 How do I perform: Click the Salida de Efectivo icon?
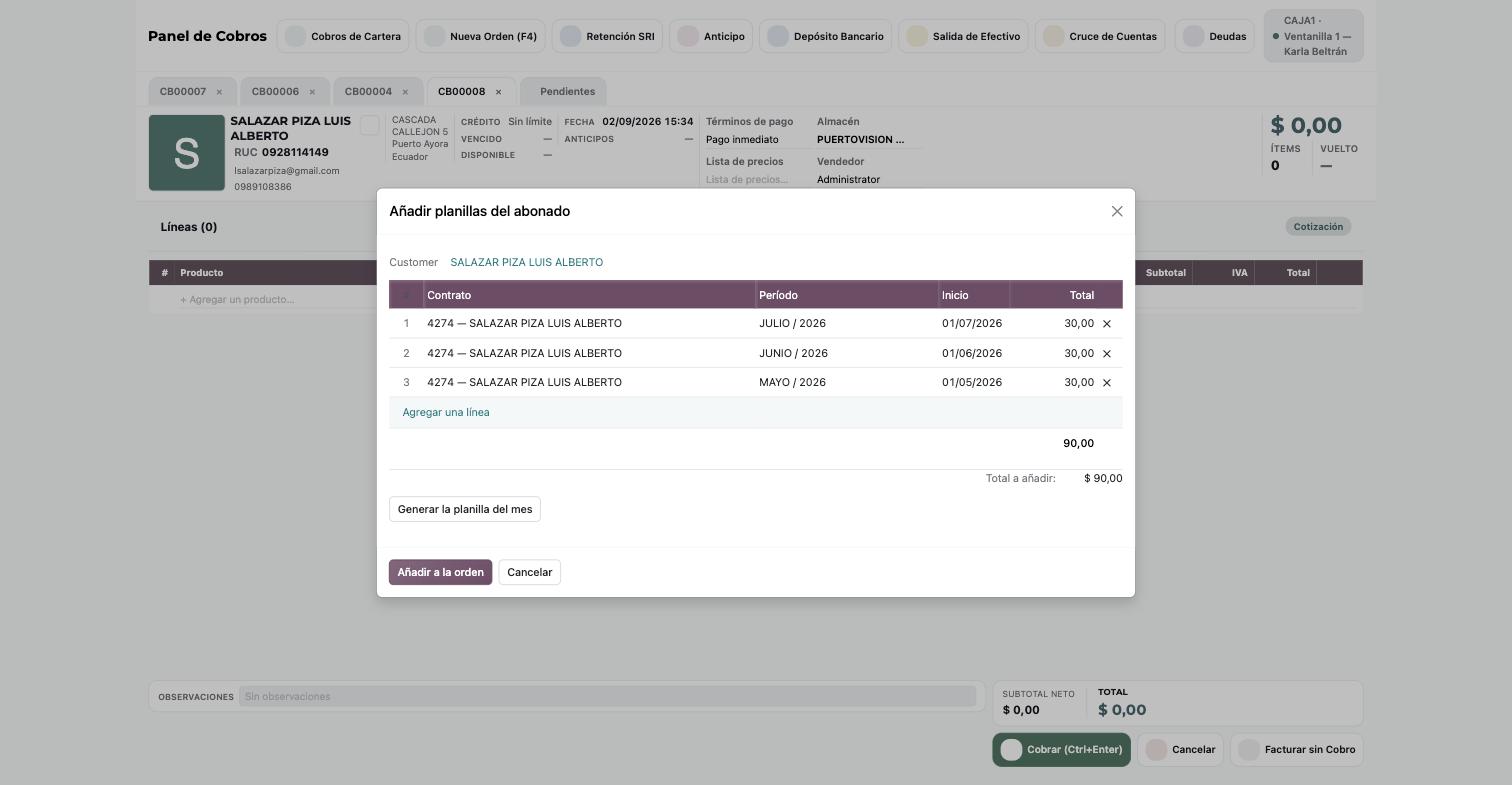coord(917,36)
